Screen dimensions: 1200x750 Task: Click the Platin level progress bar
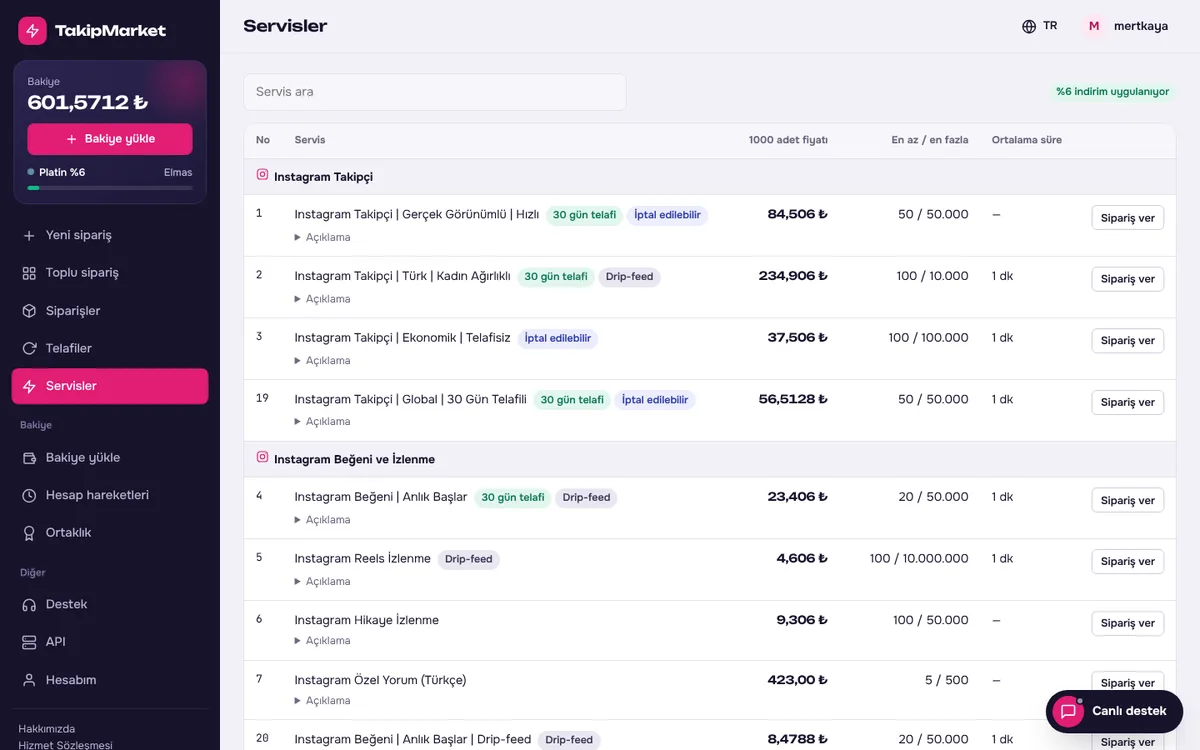tap(110, 188)
